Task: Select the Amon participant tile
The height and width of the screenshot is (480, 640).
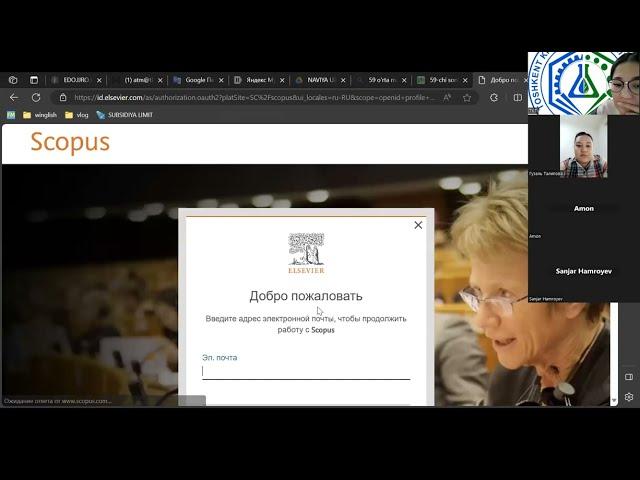Action: pos(584,209)
